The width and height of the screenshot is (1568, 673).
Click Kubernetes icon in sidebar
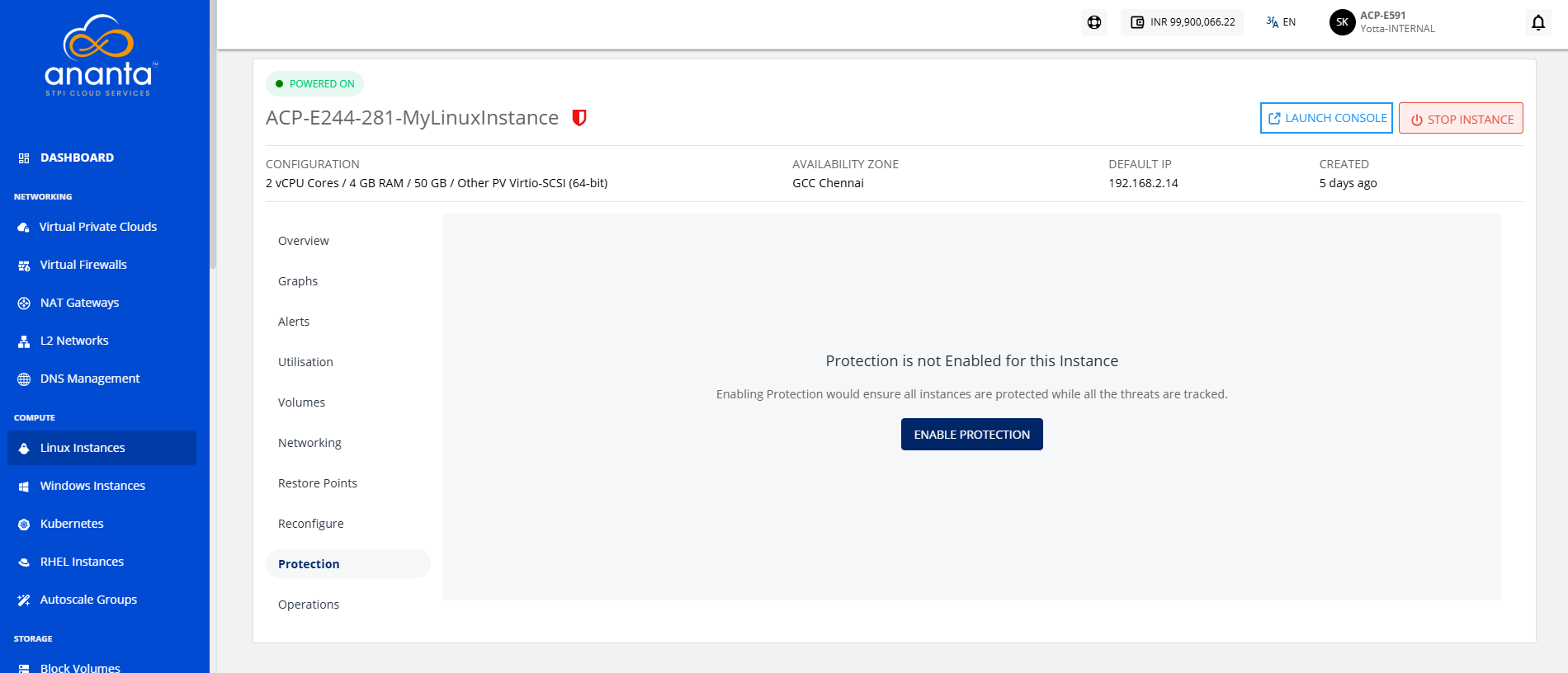[24, 525]
